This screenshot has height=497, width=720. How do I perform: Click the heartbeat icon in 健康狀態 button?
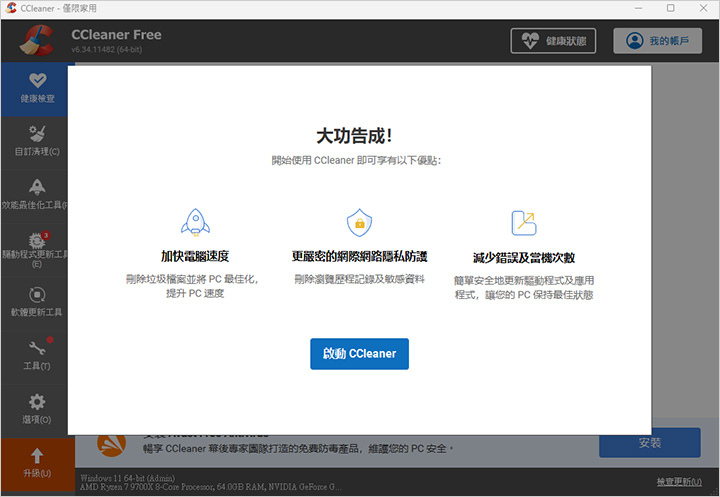tap(530, 41)
